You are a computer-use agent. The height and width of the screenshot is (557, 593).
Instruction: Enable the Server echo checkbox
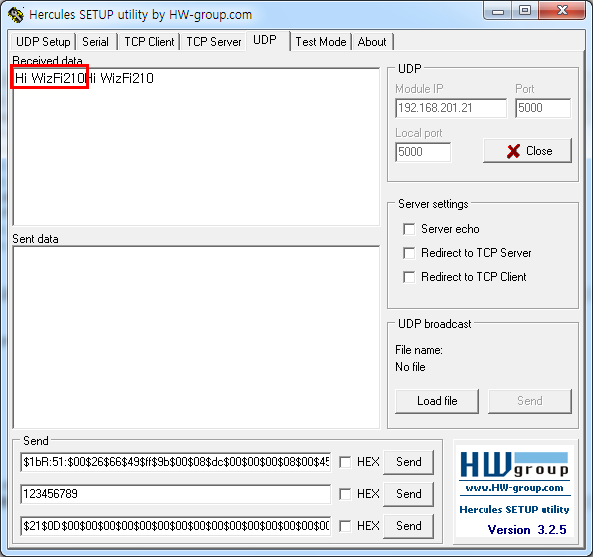pyautogui.click(x=409, y=229)
